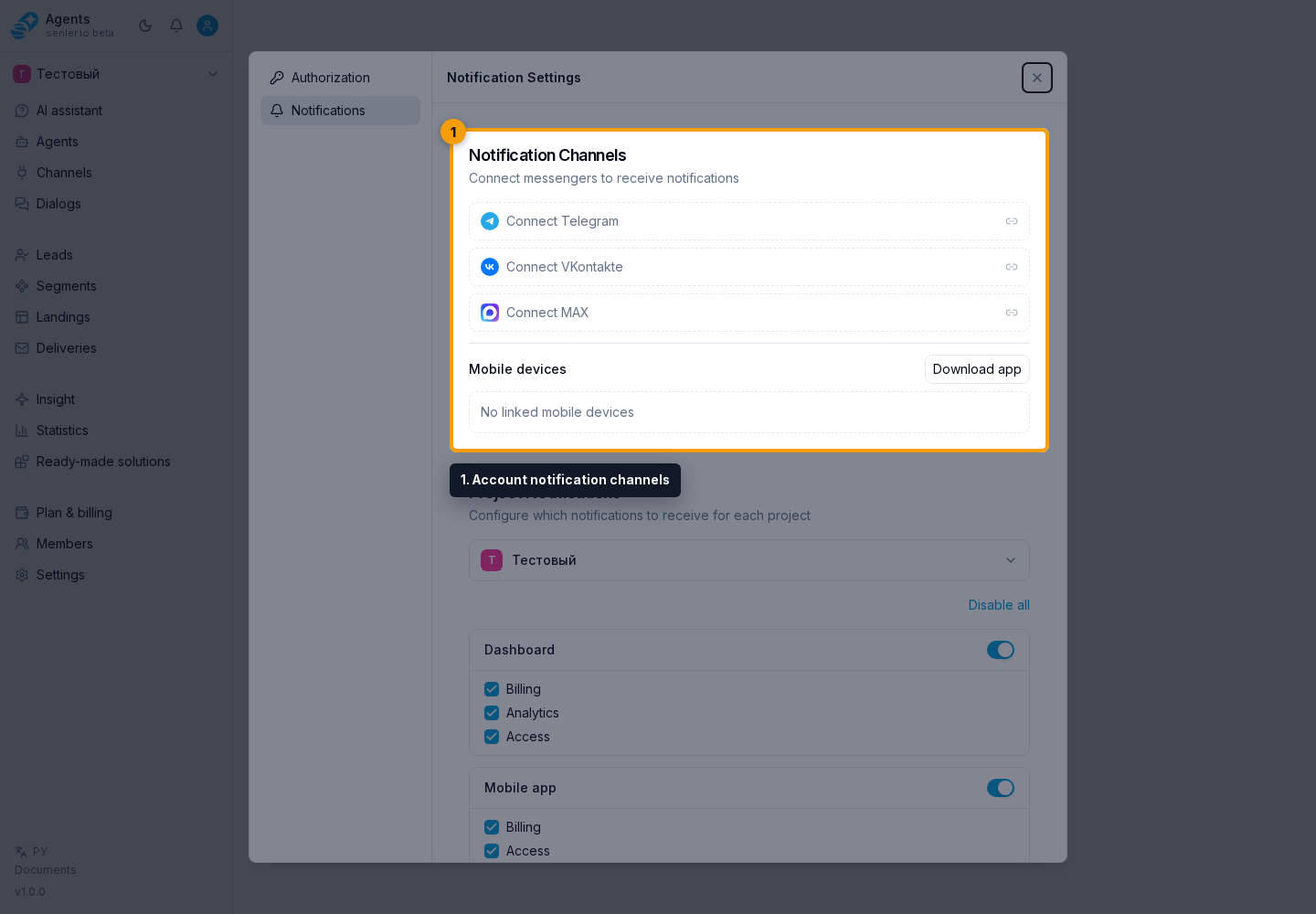This screenshot has width=1316, height=914.
Task: Click the link icon in Connect VKontakte row
Action: [x=1012, y=267]
